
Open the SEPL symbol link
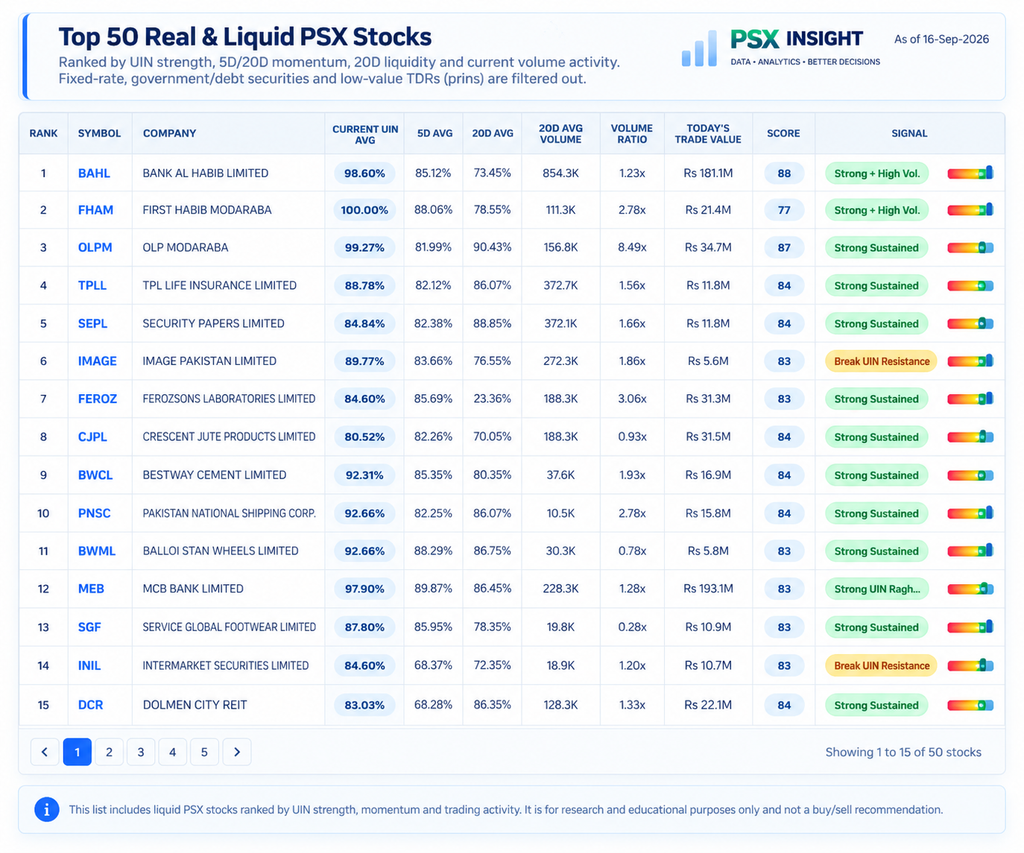(93, 323)
